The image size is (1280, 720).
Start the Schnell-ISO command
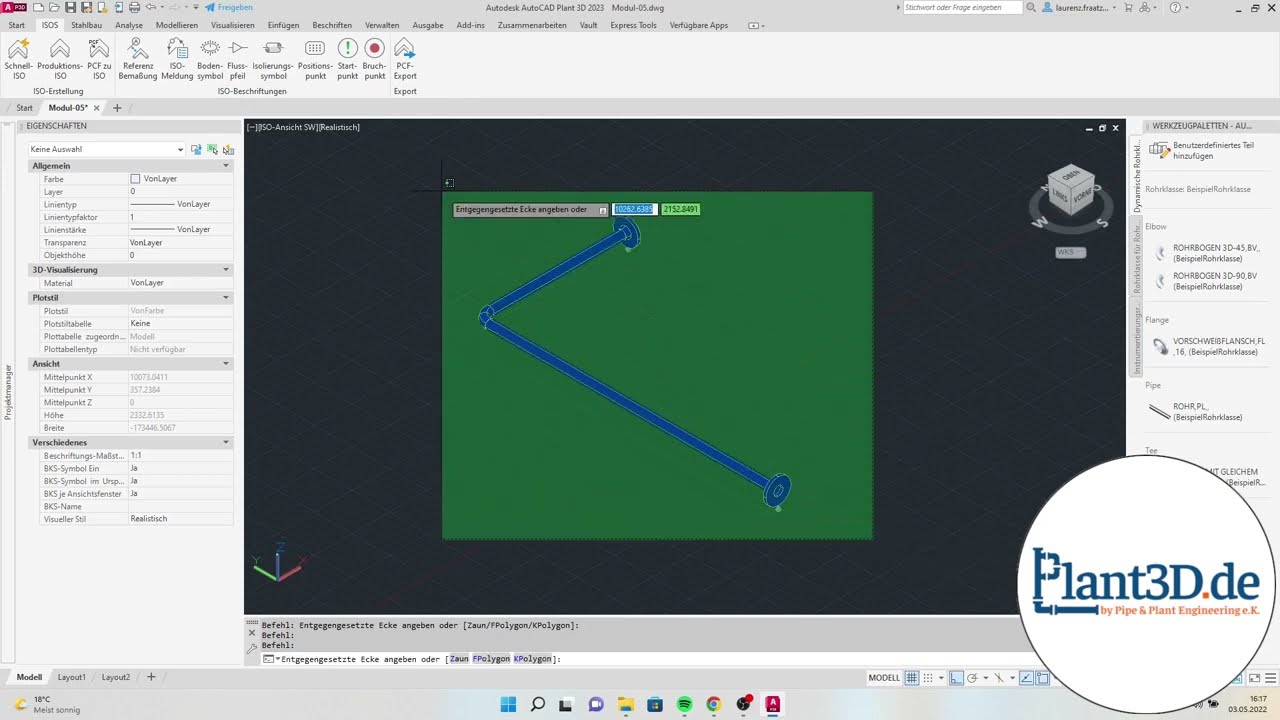coord(19,59)
